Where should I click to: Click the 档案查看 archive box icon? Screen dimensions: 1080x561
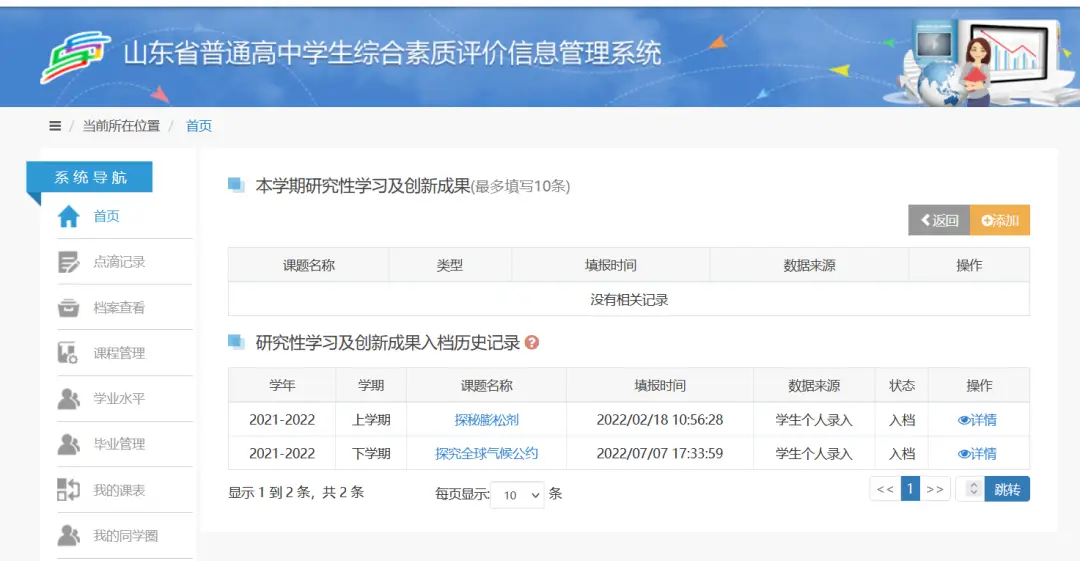coord(68,307)
